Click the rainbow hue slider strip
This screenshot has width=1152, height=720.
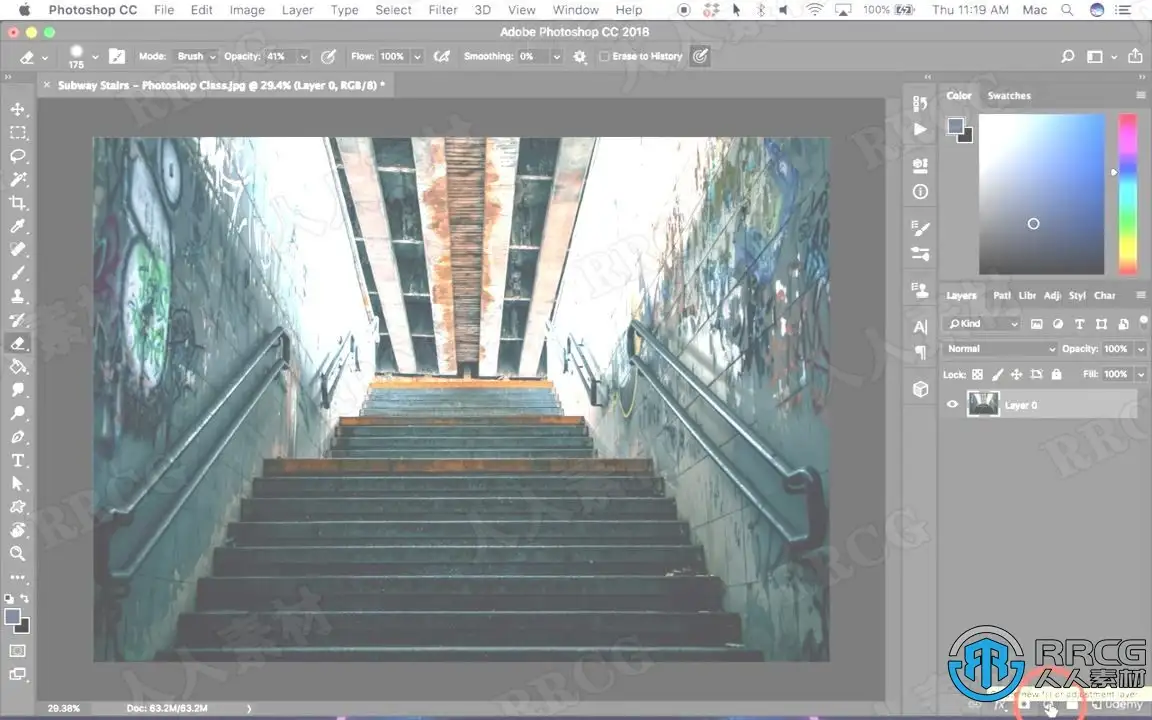(x=1127, y=194)
